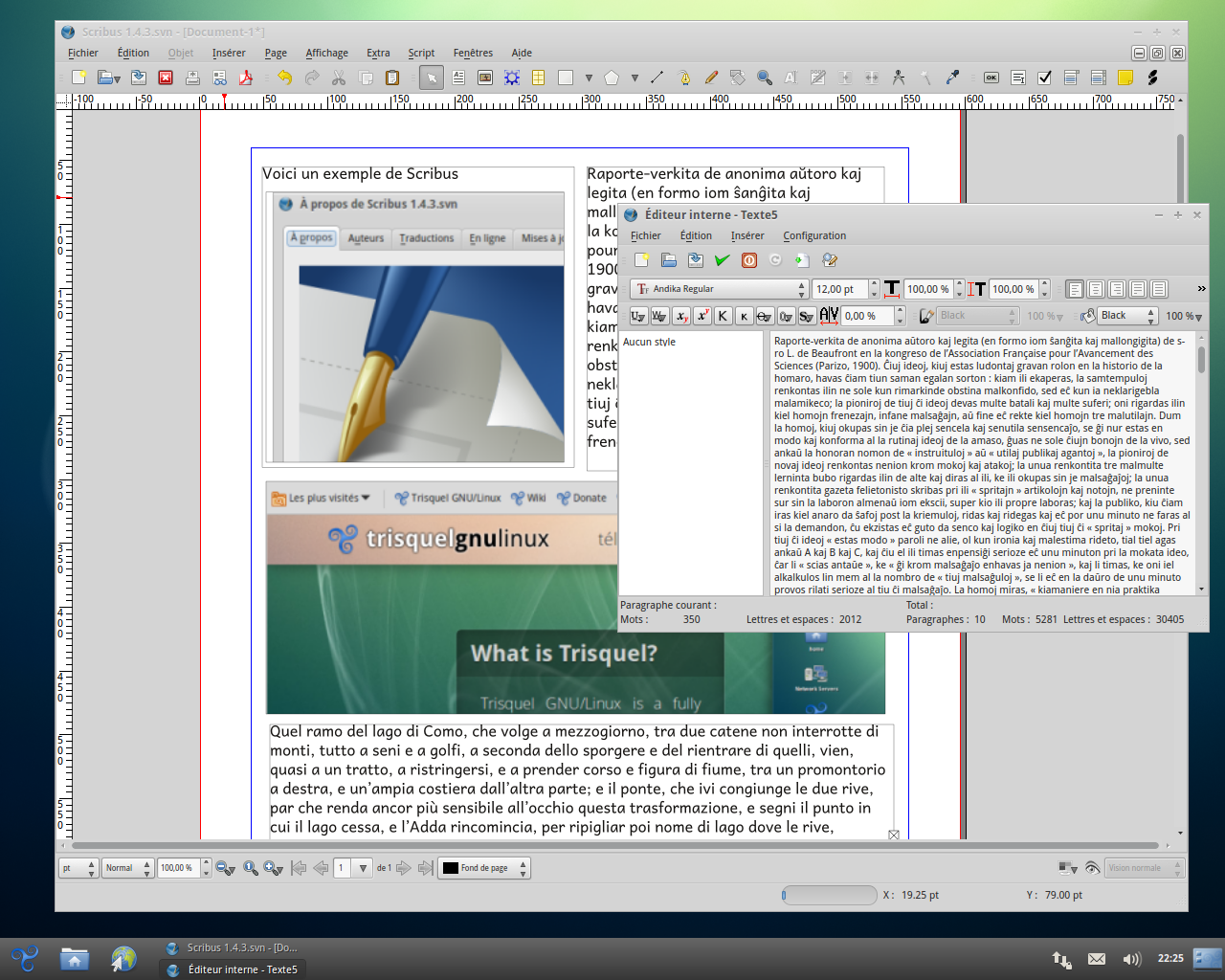
Task: Open the Fenêtres menu
Action: 473,53
